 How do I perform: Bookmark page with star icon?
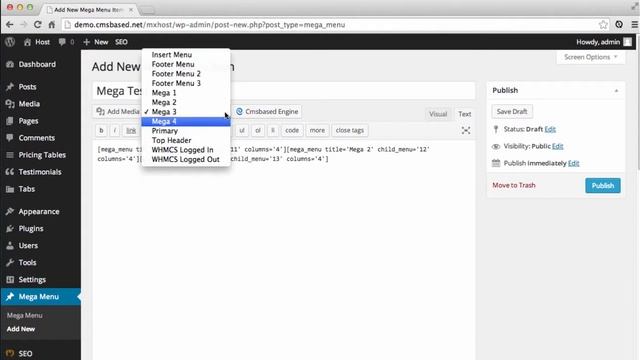click(x=603, y=25)
